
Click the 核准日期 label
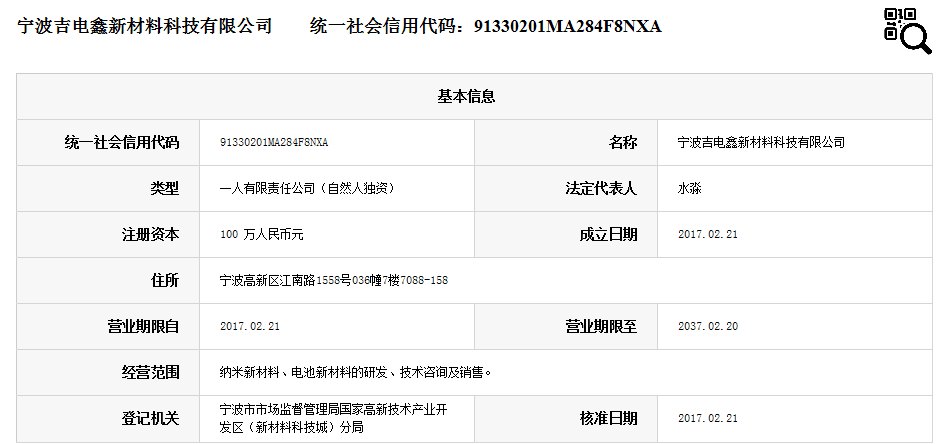pos(608,418)
